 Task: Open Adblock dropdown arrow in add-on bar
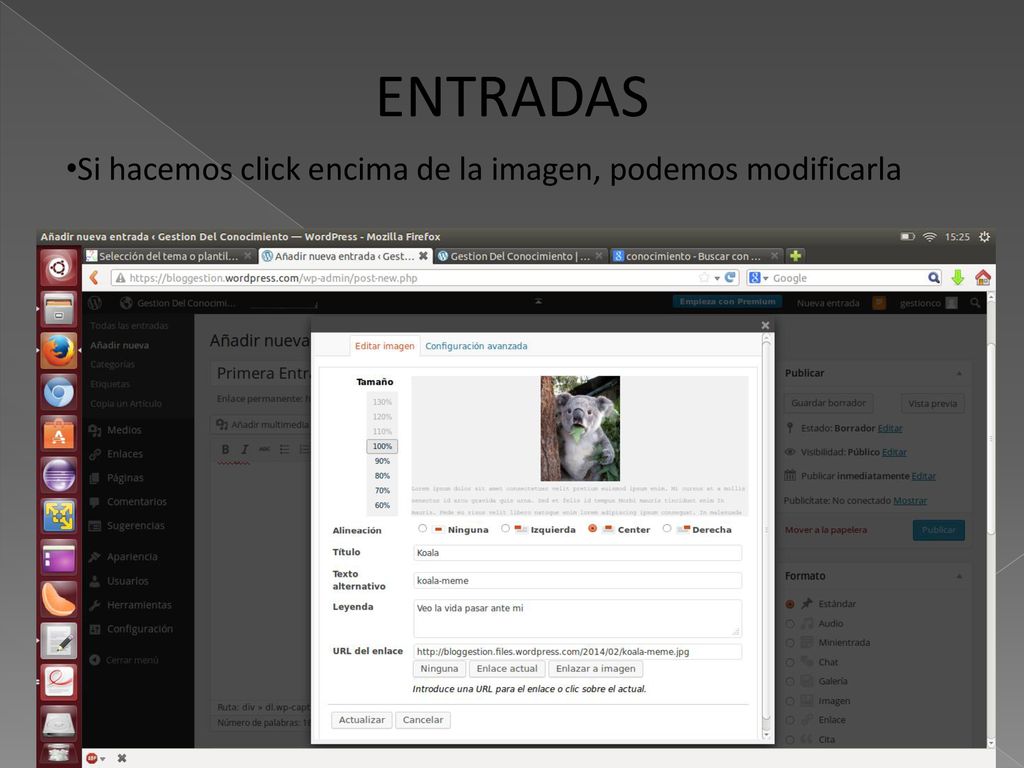pyautogui.click(x=103, y=759)
